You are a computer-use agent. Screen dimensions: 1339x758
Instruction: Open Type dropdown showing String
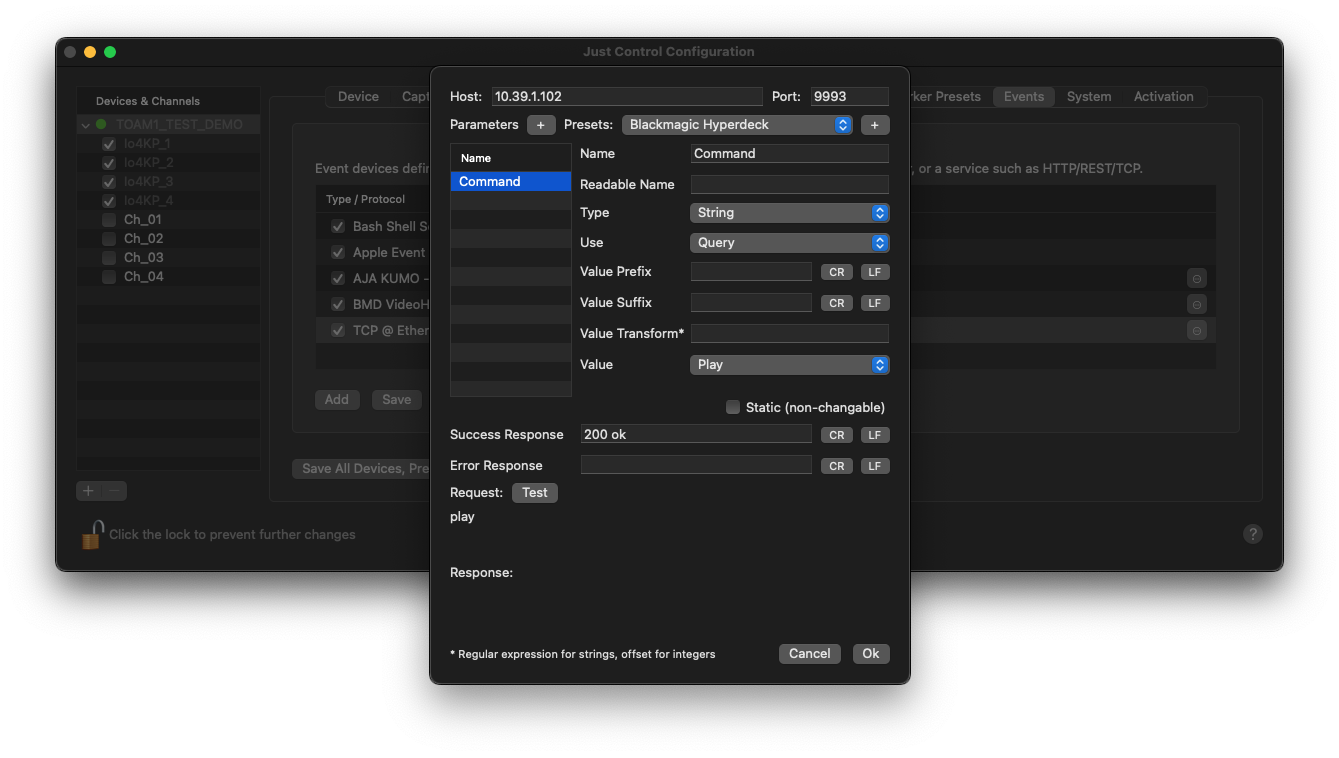click(x=789, y=213)
